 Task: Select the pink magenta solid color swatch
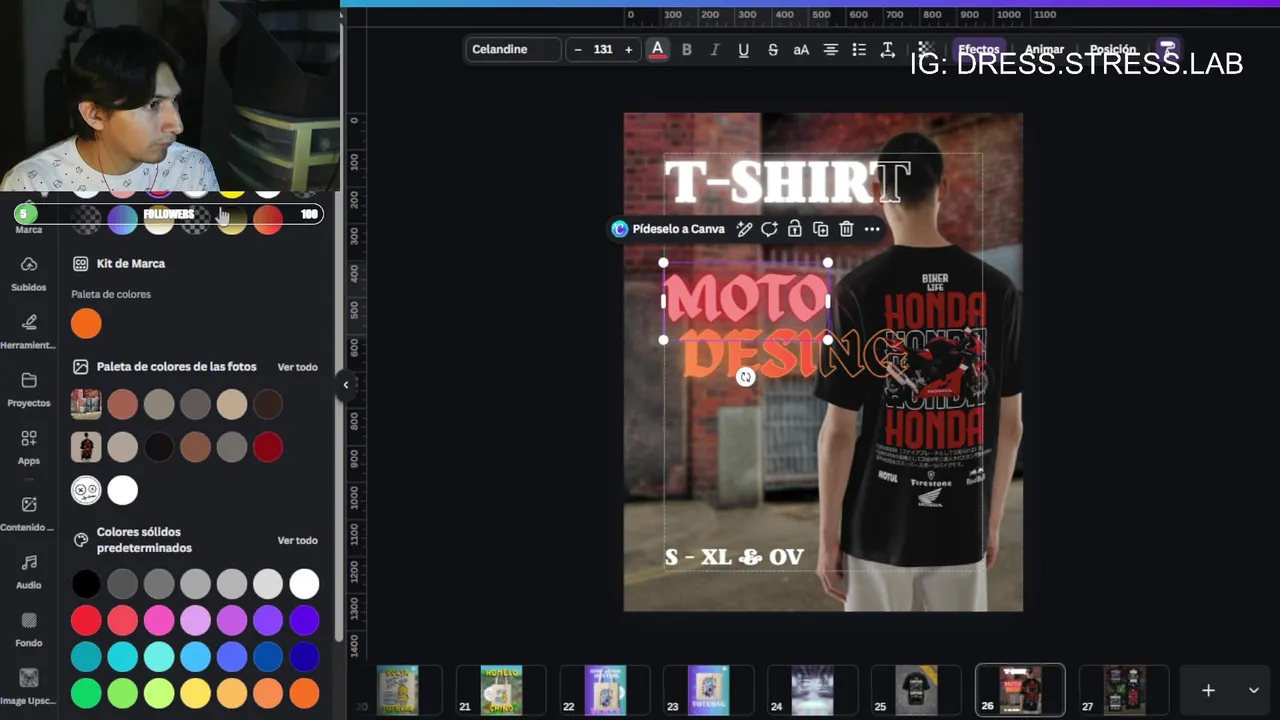point(159,620)
